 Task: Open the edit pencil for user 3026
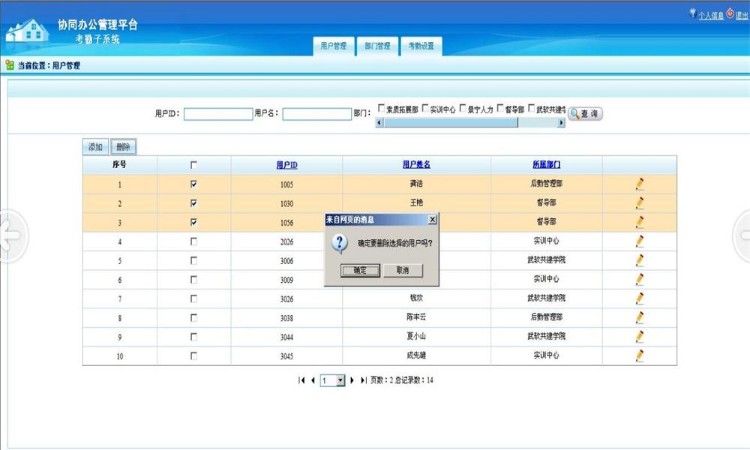point(640,299)
